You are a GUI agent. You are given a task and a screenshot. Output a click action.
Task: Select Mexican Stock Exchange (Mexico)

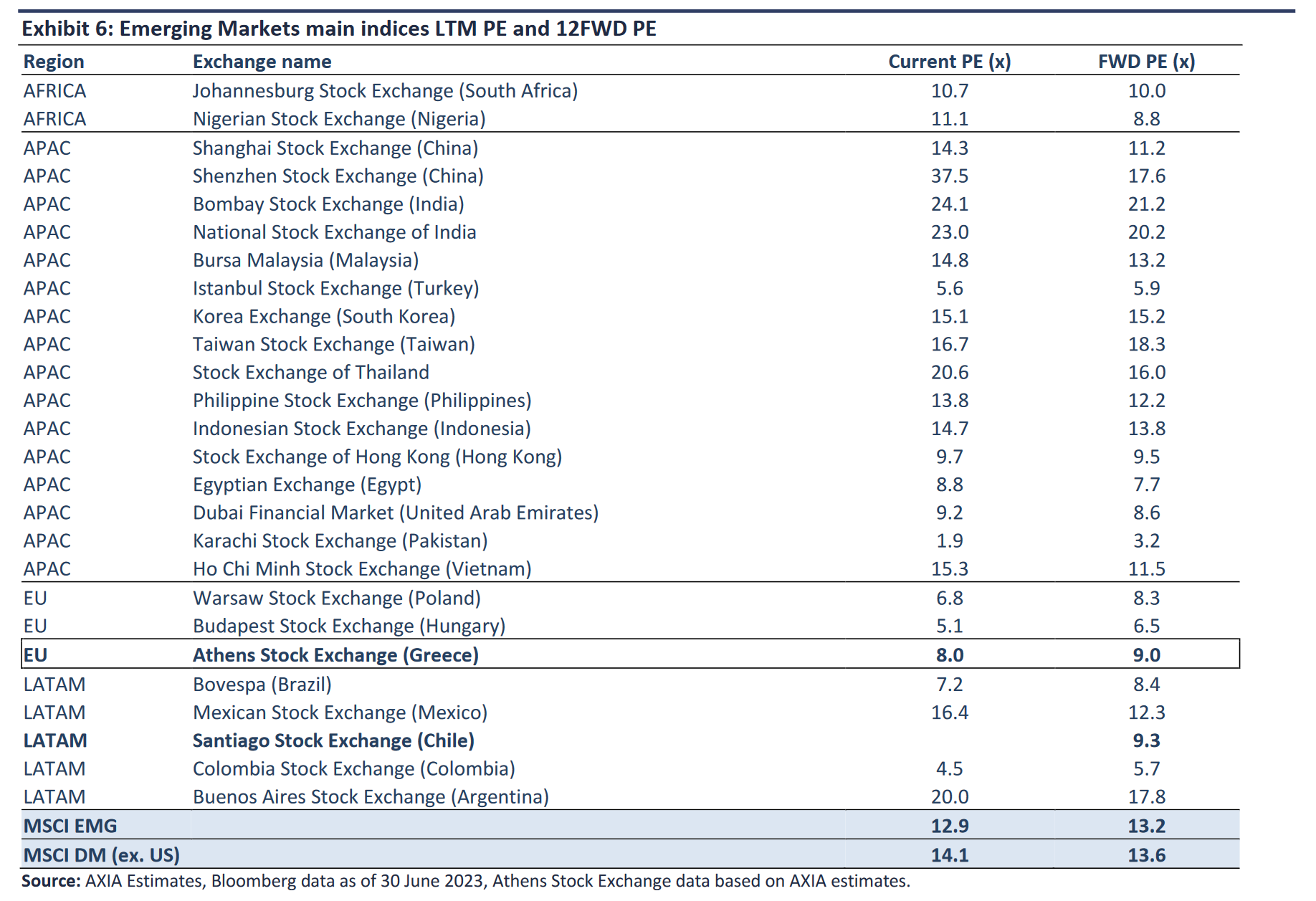[340, 712]
